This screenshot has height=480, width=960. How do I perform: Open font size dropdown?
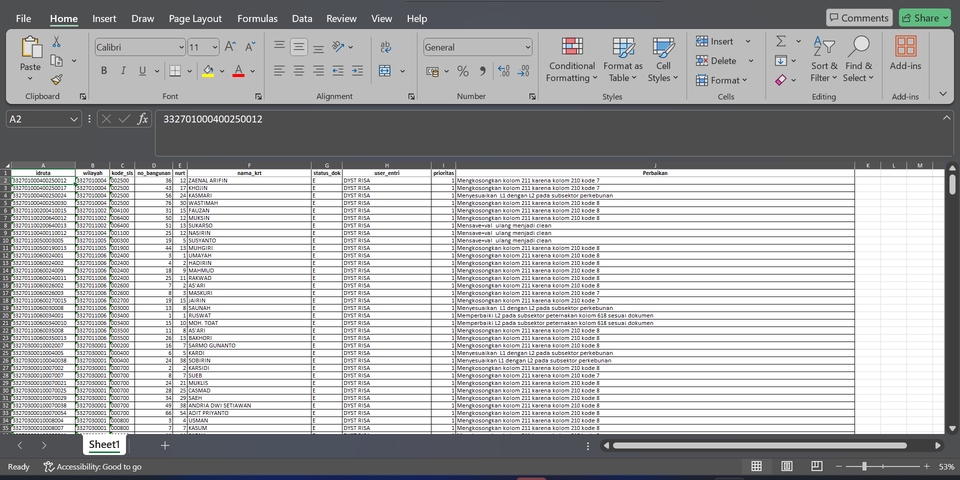pyautogui.click(x=215, y=47)
